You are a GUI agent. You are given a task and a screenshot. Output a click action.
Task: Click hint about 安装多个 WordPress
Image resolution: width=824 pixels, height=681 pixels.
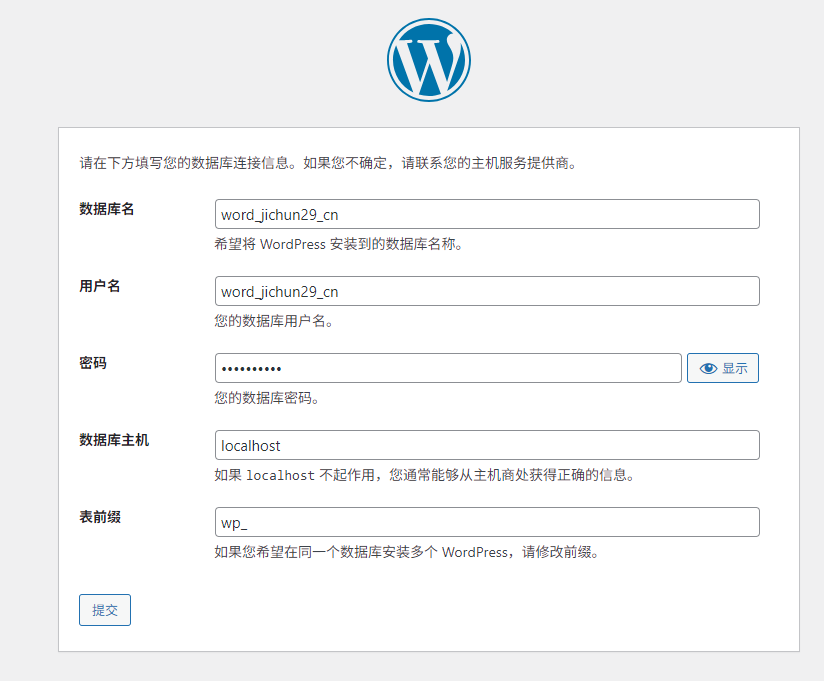pyautogui.click(x=407, y=552)
